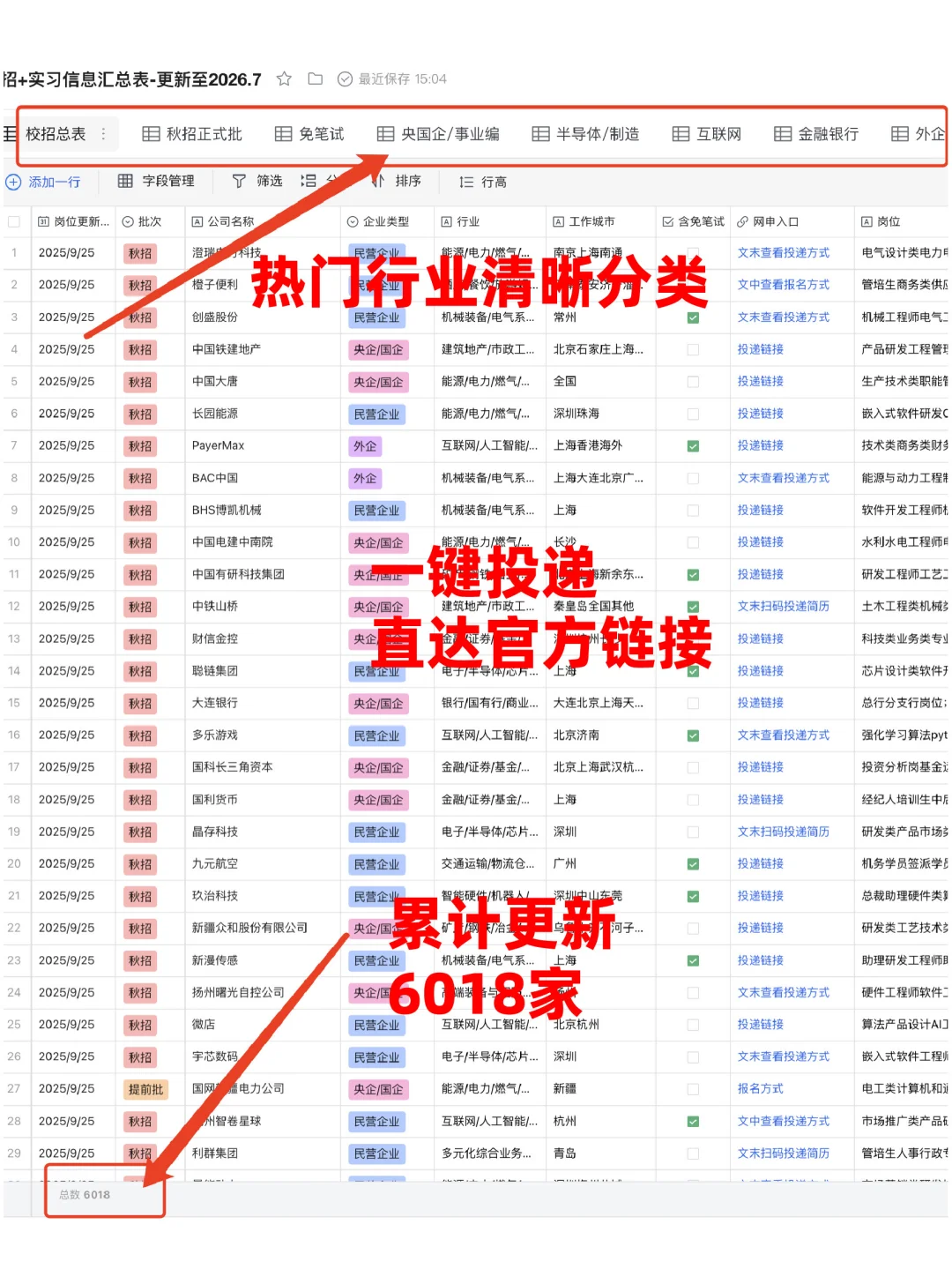Toggle 含免笔试 checkbox for 中铁山桥
952x1269 pixels.
(693, 607)
